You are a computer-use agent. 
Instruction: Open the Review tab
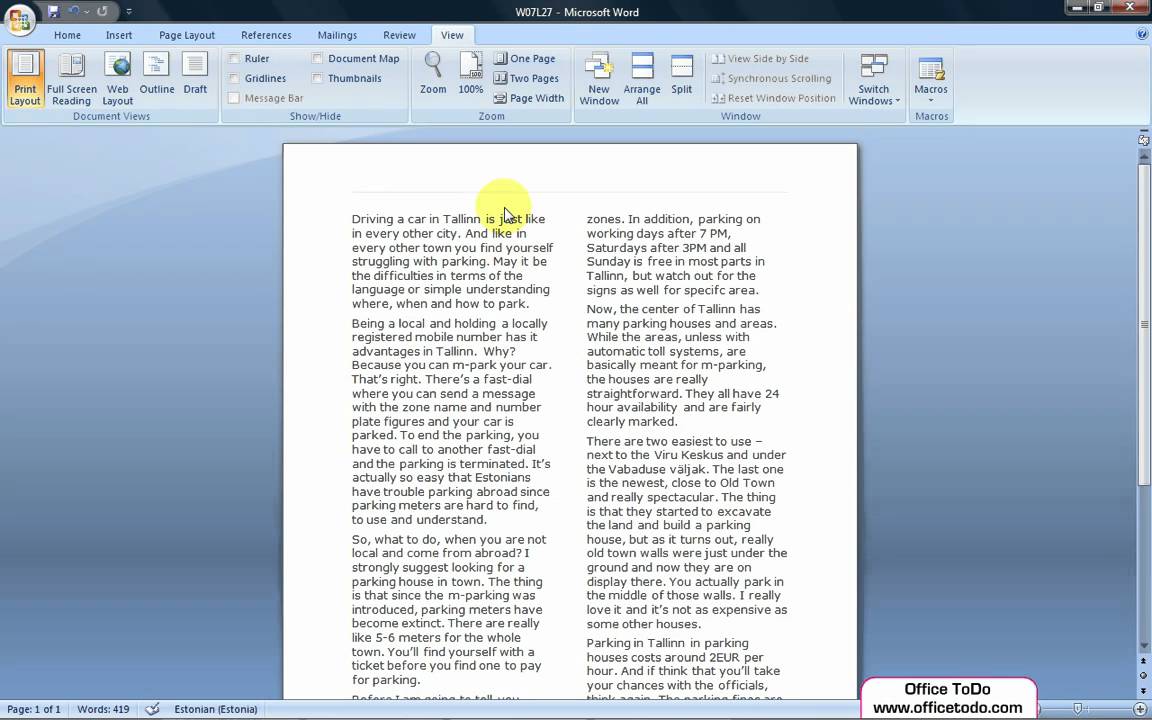[399, 35]
